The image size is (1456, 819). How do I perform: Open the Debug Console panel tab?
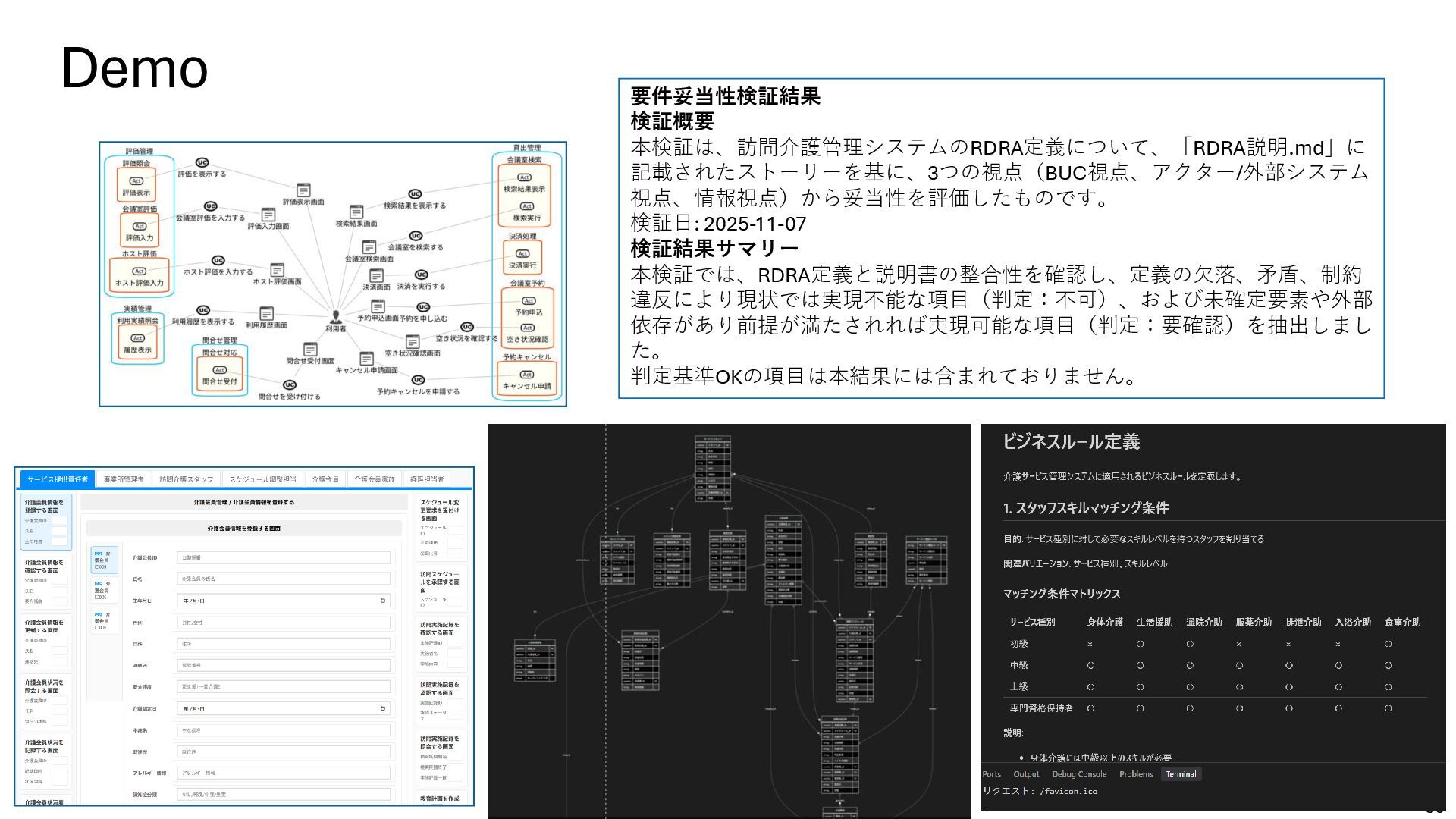pyautogui.click(x=1078, y=774)
